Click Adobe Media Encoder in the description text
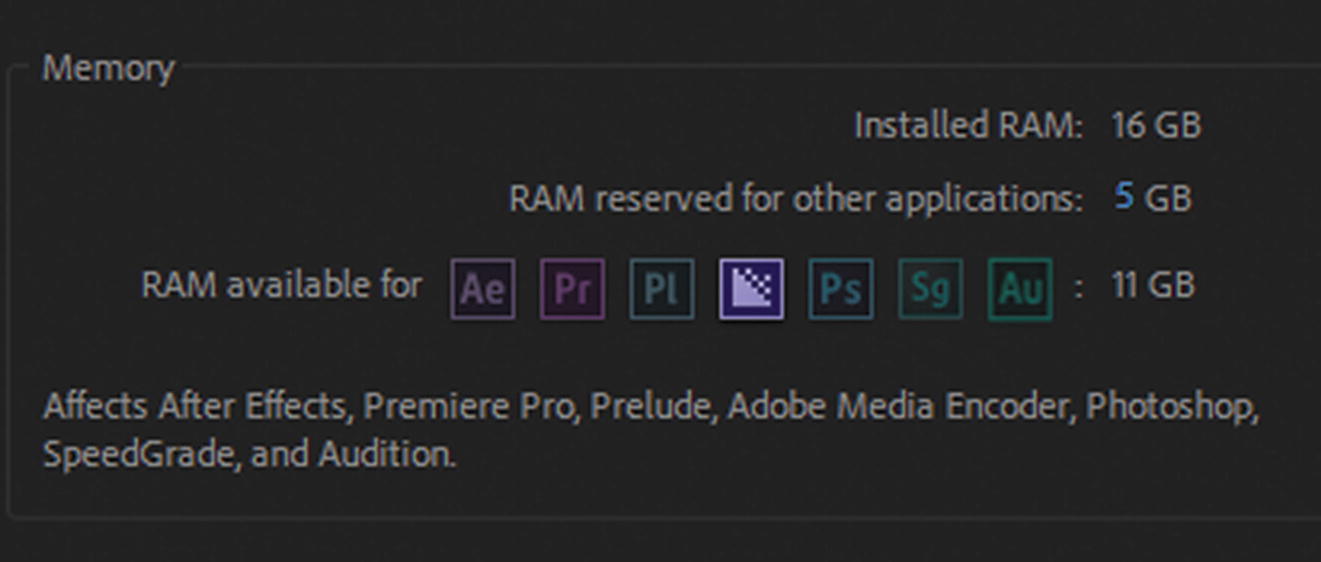1321x562 pixels. [x=899, y=407]
